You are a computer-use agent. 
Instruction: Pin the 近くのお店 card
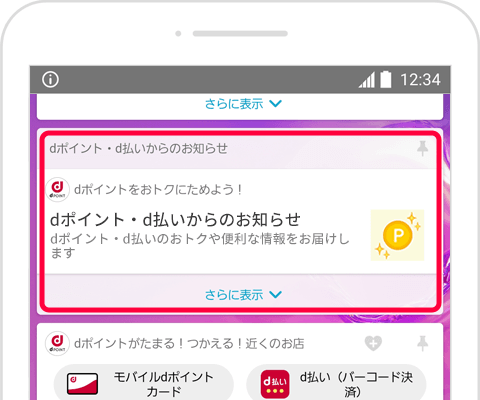[x=422, y=343]
